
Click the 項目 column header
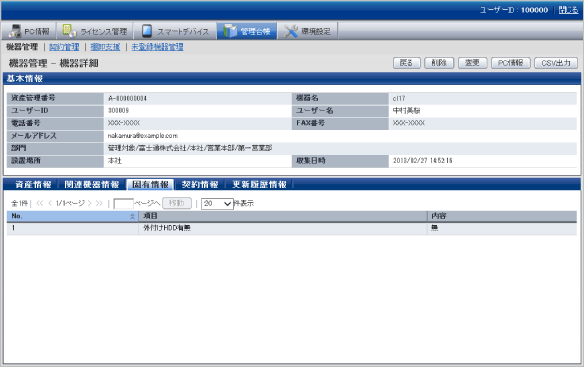pyautogui.click(x=283, y=216)
